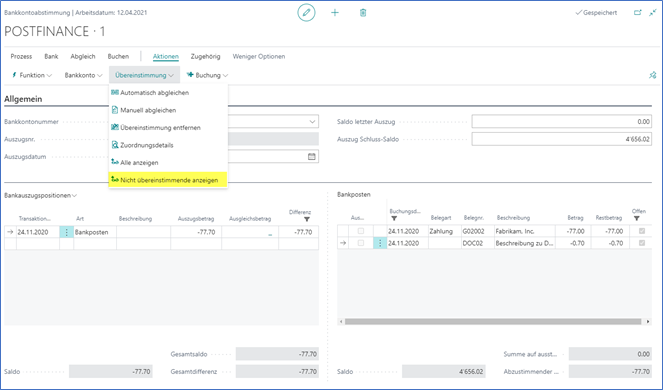This screenshot has width=663, height=390.
Task: Click Saldo letzter Auszug field
Action: 562,122
